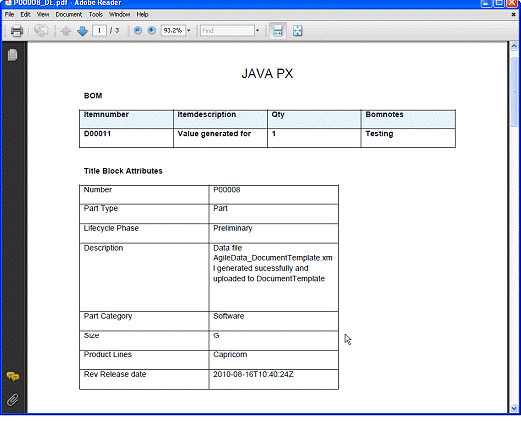Open the Edit menu
521x423 pixels.
coord(25,15)
